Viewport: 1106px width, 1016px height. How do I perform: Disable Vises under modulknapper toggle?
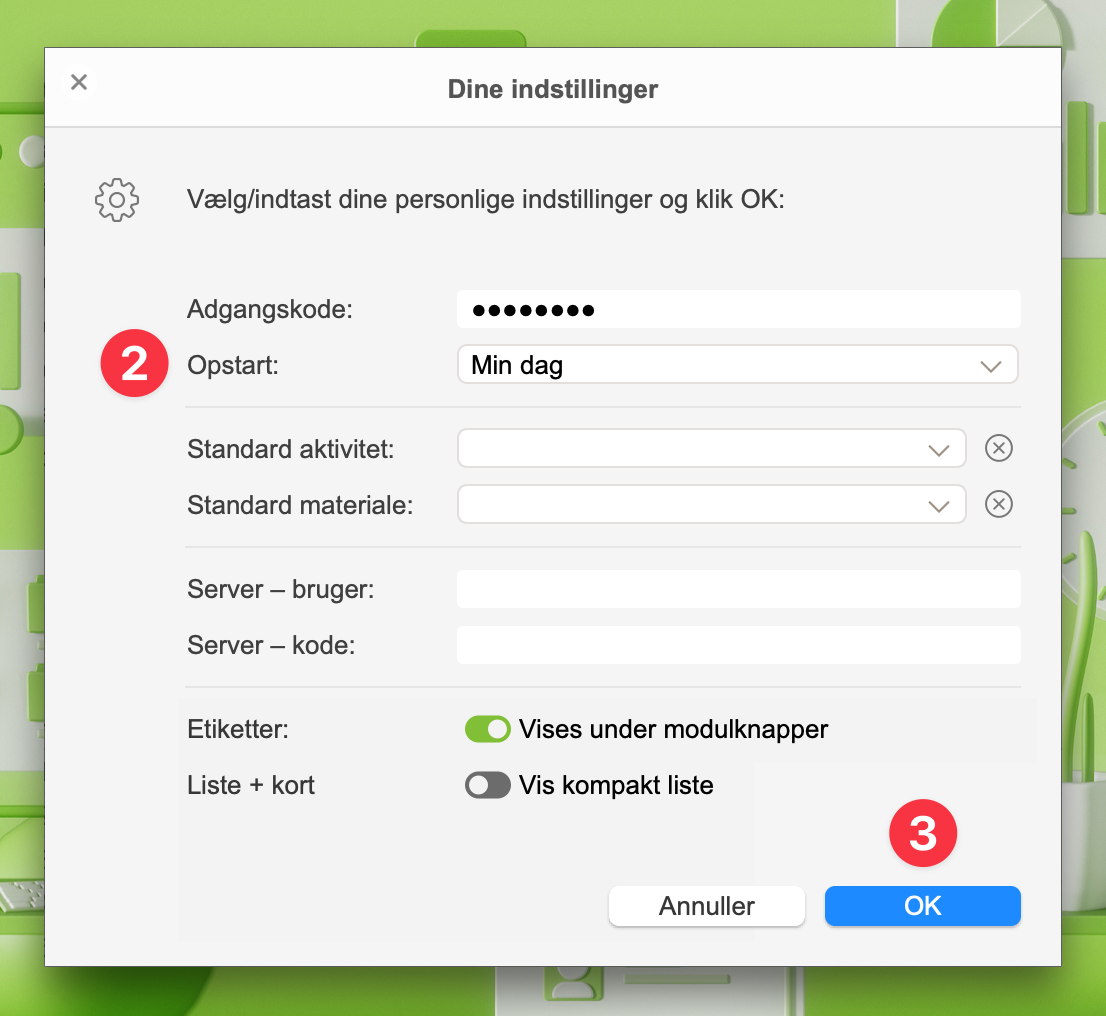click(x=487, y=729)
